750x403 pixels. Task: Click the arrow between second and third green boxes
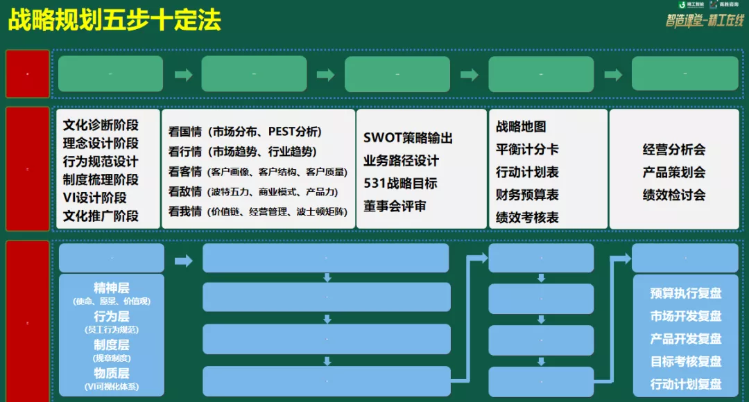(326, 74)
